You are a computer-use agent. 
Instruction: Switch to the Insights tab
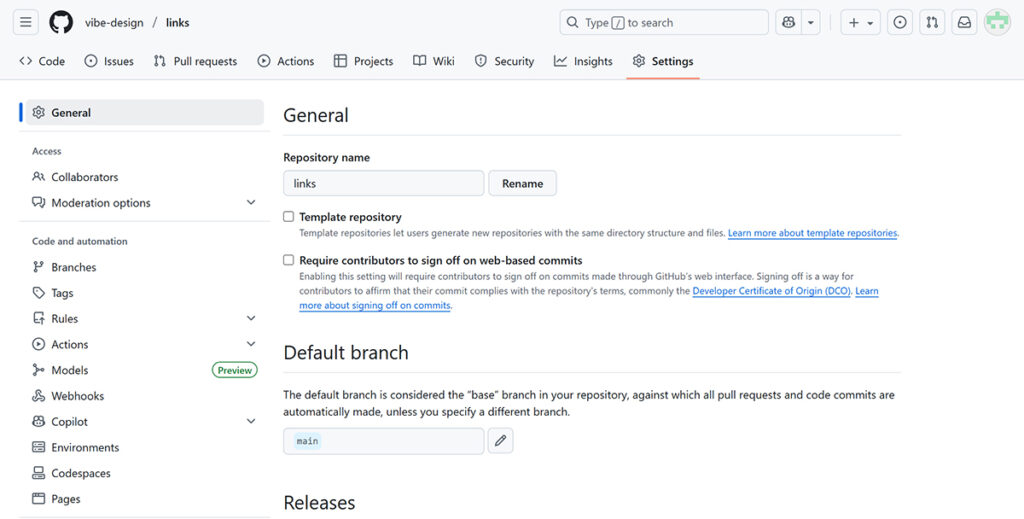coord(583,61)
